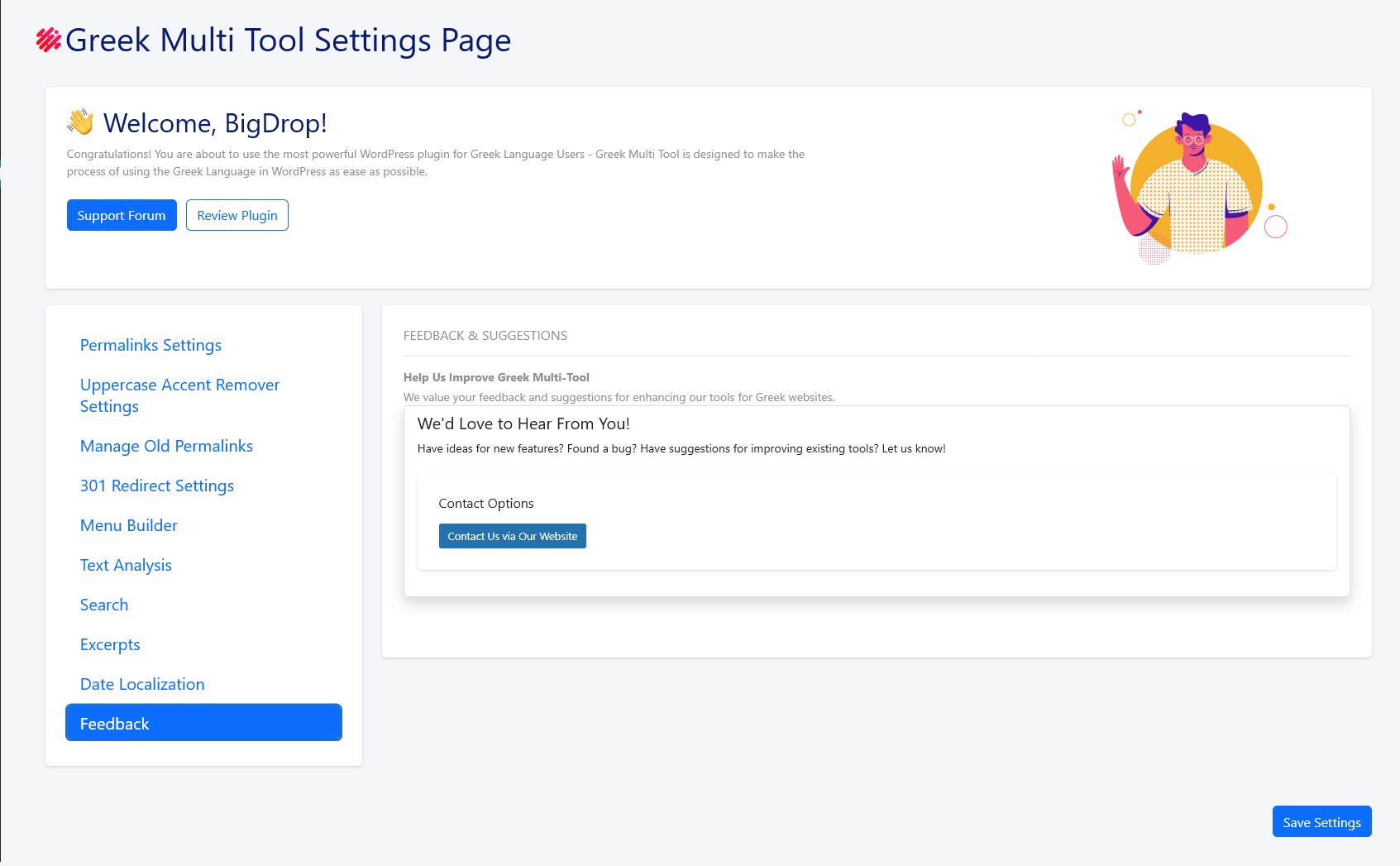The height and width of the screenshot is (866, 1400).
Task: Open the Date Localization tab
Action: click(142, 684)
